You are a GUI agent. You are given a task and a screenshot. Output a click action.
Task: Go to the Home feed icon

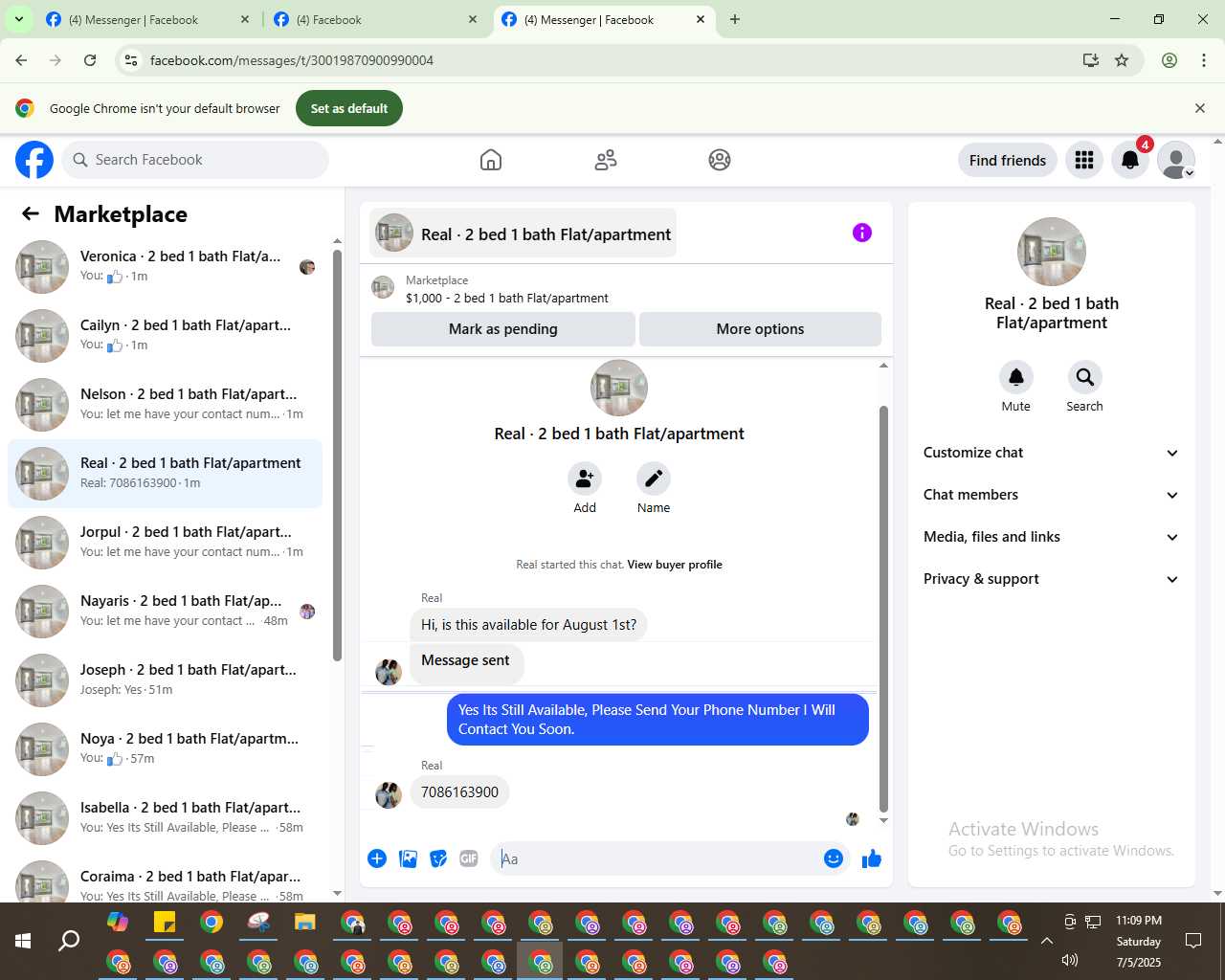491,160
